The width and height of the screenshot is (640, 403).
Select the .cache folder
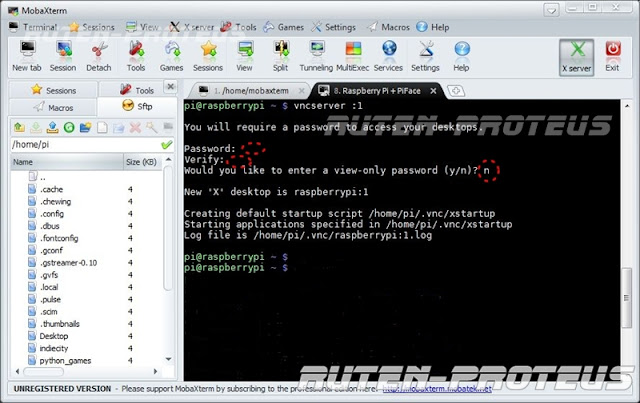[45, 189]
